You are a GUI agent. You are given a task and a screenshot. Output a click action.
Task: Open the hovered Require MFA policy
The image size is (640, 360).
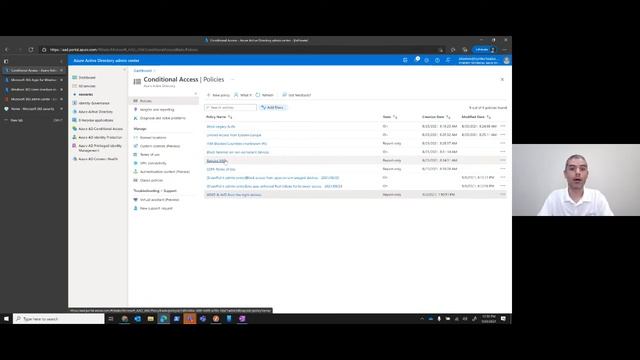(x=216, y=161)
